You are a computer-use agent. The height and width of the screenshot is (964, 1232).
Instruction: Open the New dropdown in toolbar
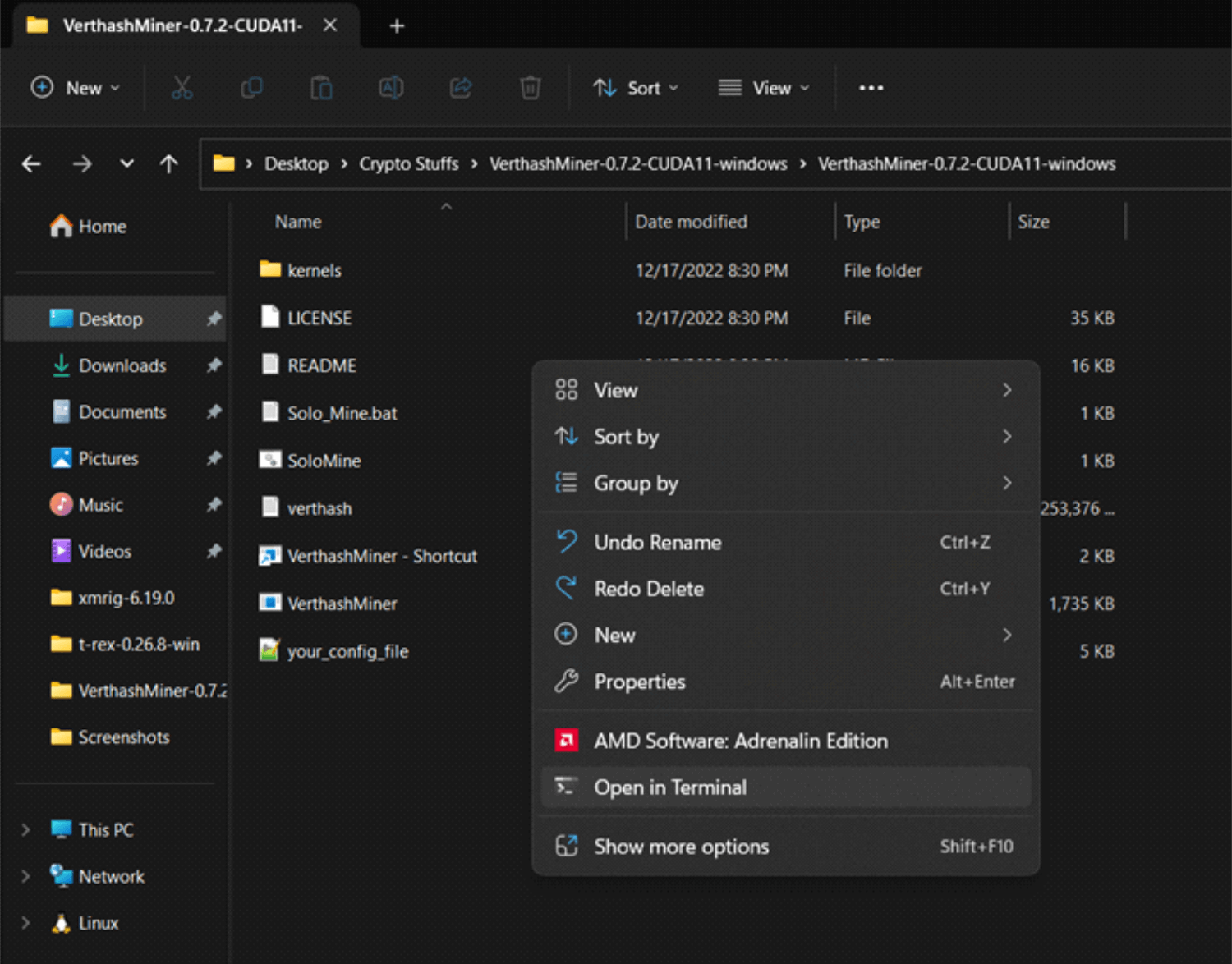[x=76, y=88]
